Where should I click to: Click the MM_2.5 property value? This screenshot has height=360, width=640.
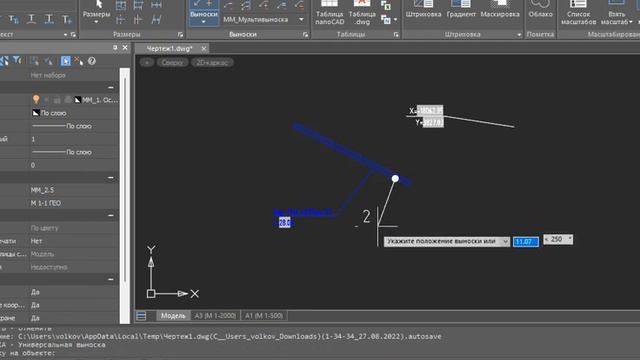pyautogui.click(x=42, y=190)
